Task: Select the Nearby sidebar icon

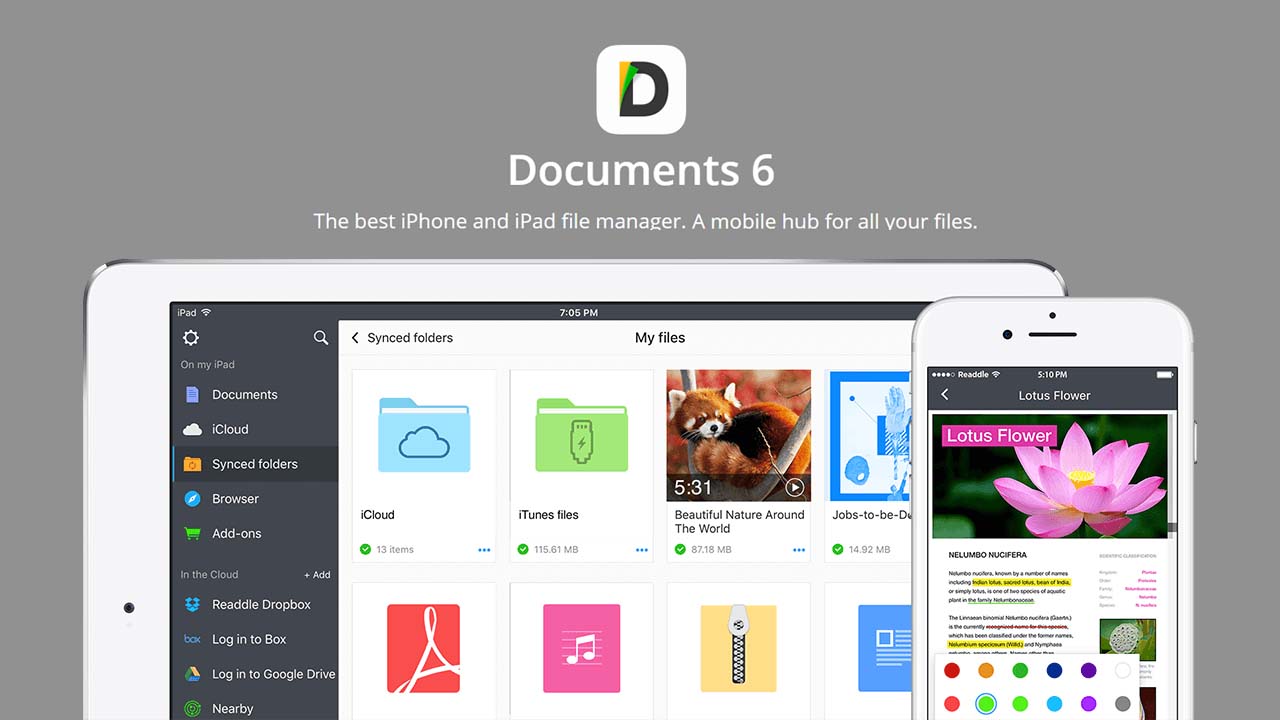Action: (x=191, y=708)
